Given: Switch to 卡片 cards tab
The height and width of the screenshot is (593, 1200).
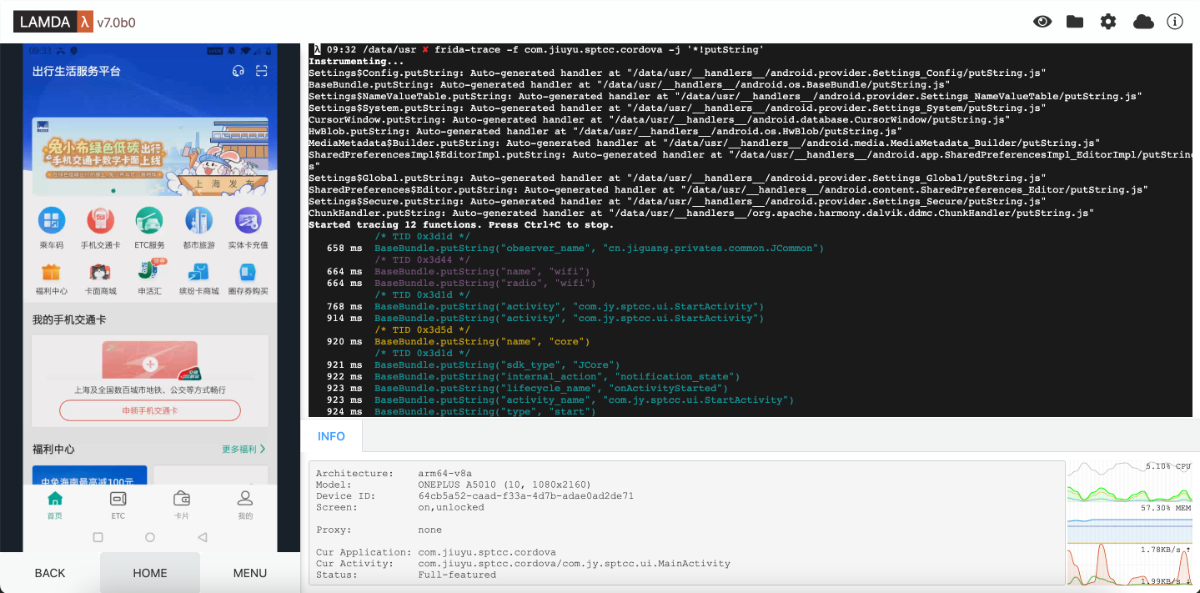Looking at the screenshot, I should 181,504.
